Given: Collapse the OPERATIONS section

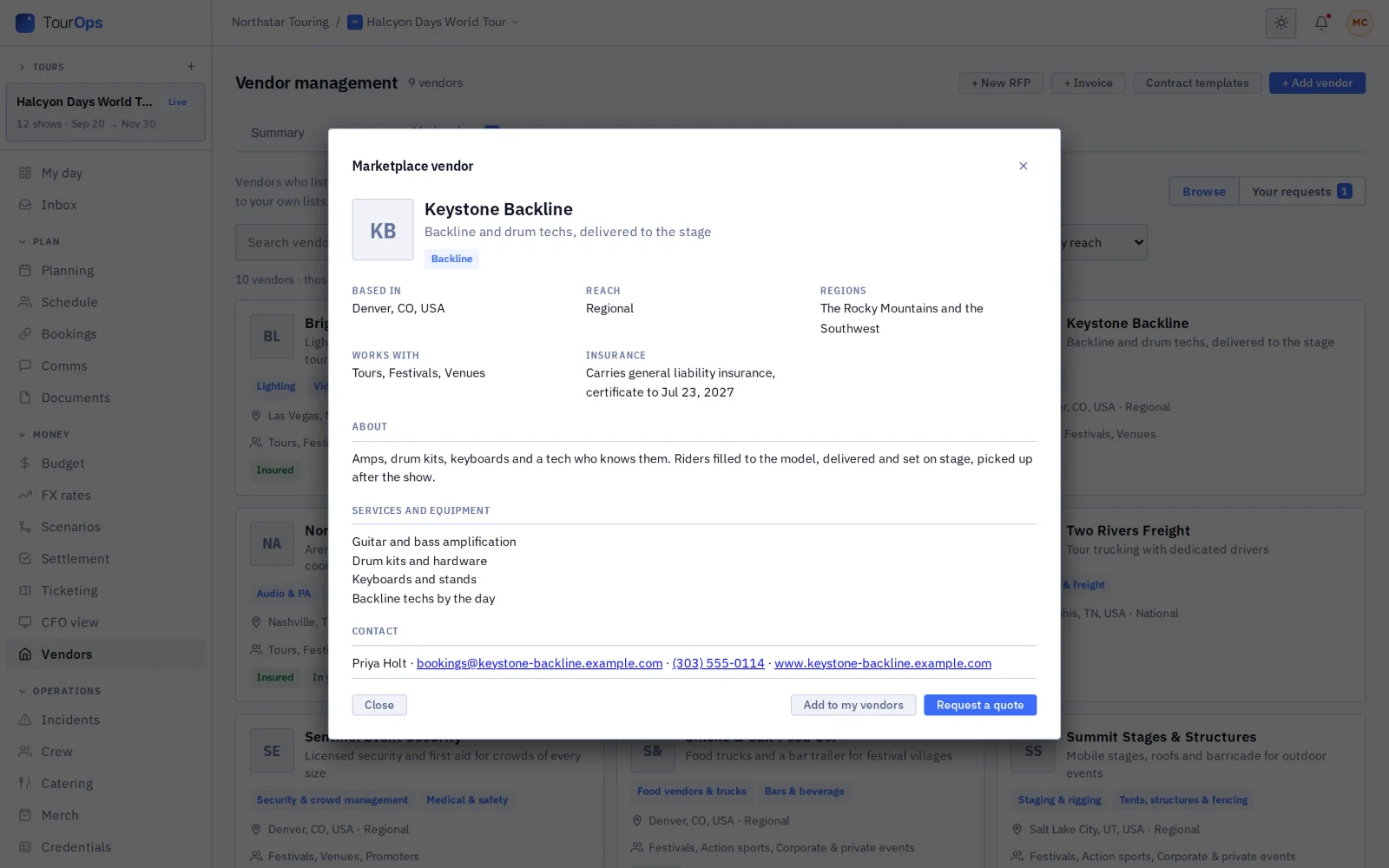Looking at the screenshot, I should 60,691.
